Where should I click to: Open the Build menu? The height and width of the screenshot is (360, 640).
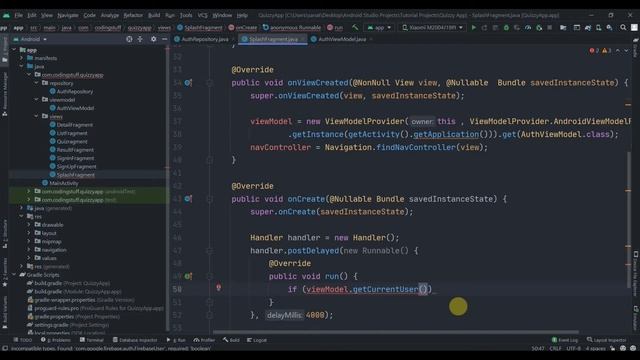154,16
